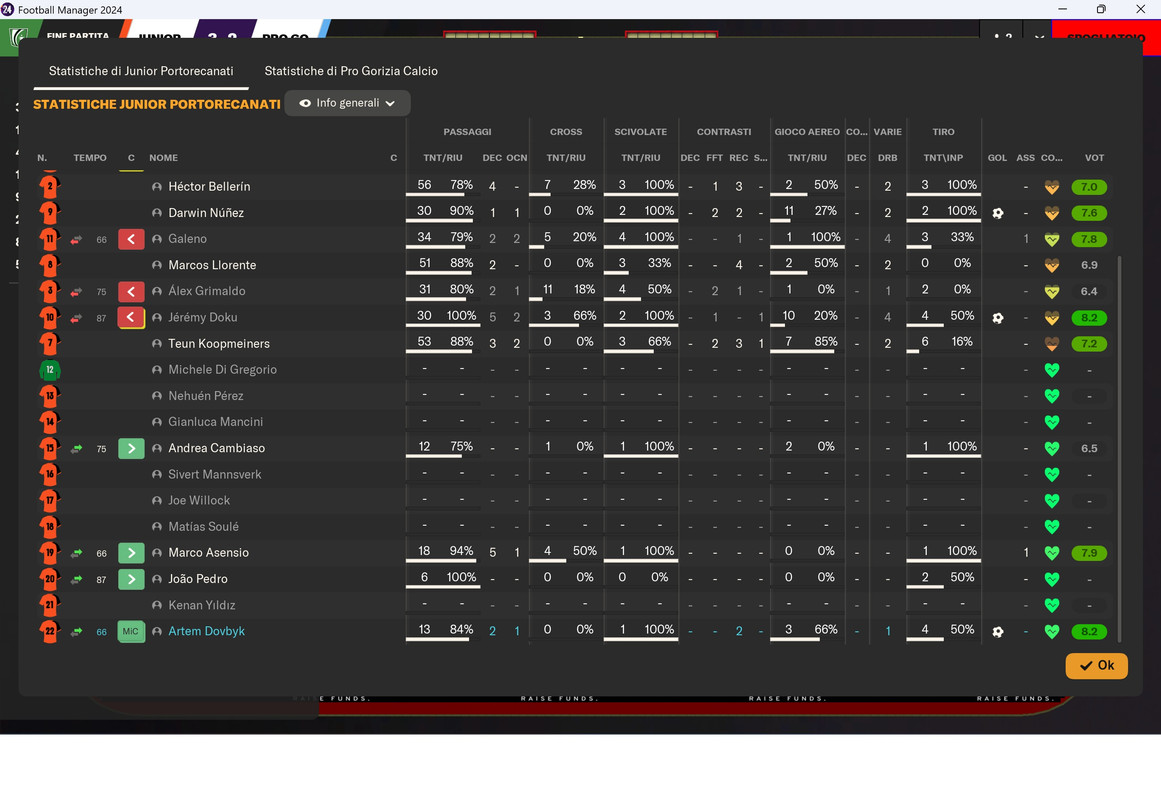This screenshot has width=1161, height=800.
Task: Click Gianluca Mancini's player name
Action: tap(215, 422)
